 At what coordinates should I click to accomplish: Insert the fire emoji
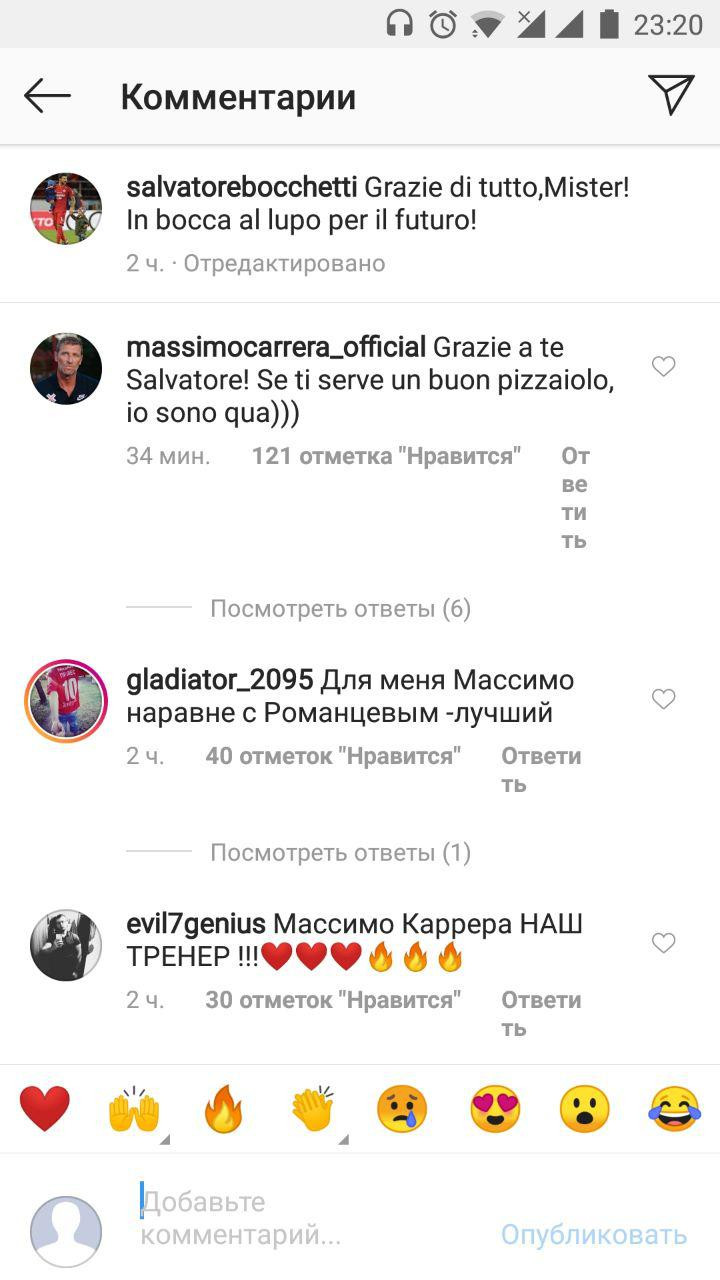pyautogui.click(x=223, y=1109)
